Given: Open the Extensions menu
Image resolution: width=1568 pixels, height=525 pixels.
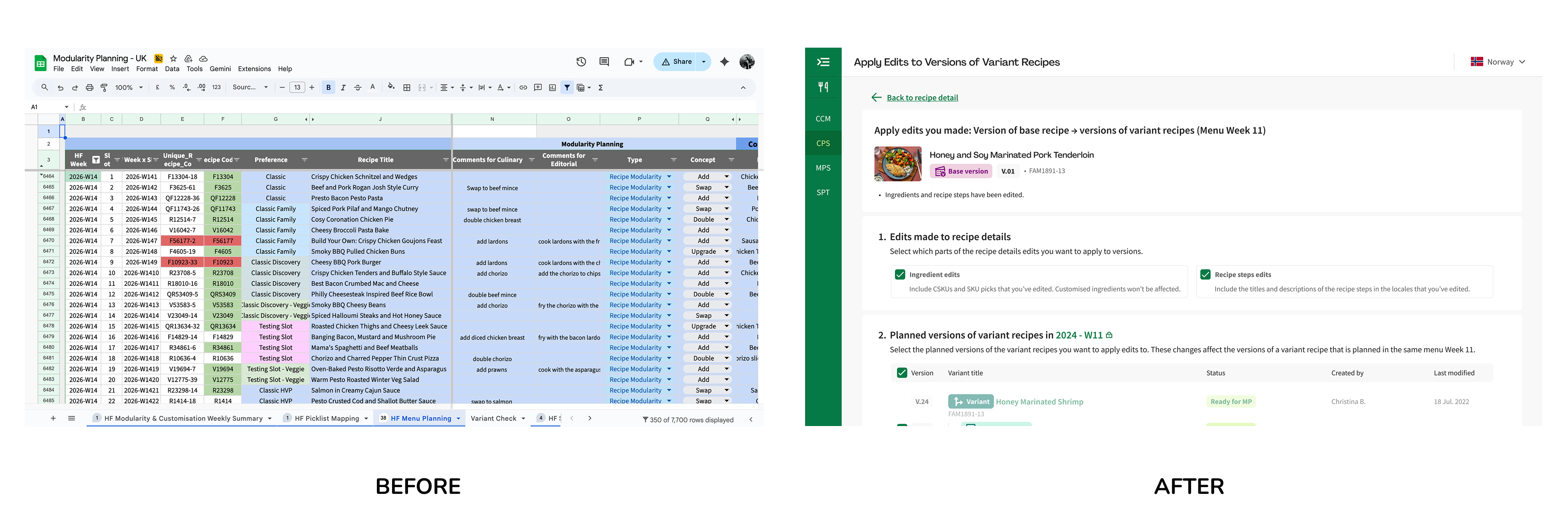Looking at the screenshot, I should pyautogui.click(x=254, y=69).
